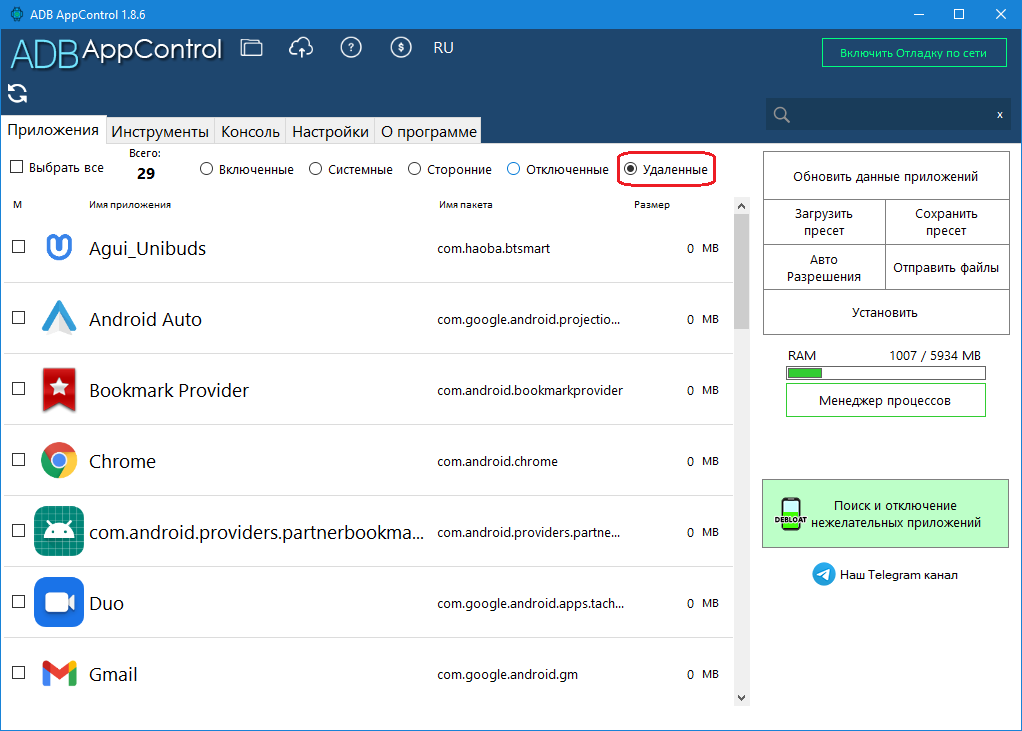Select the Удаленные radio button
Screen dimensions: 1022x731
point(630,169)
